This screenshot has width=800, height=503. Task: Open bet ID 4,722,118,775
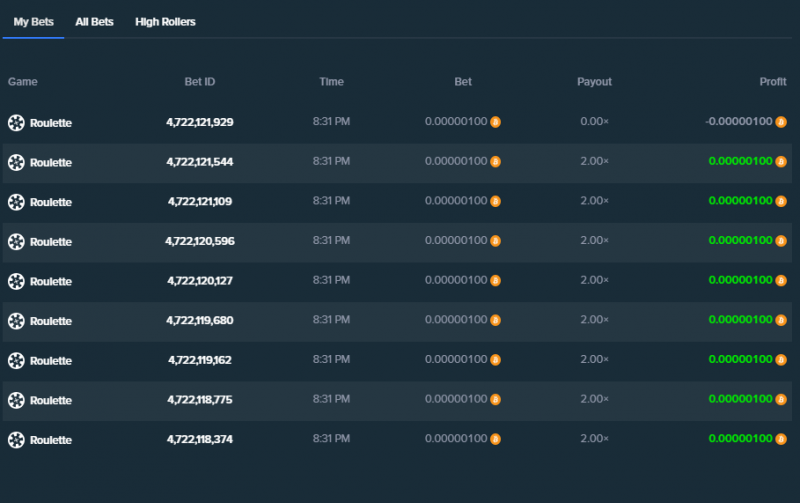point(199,400)
